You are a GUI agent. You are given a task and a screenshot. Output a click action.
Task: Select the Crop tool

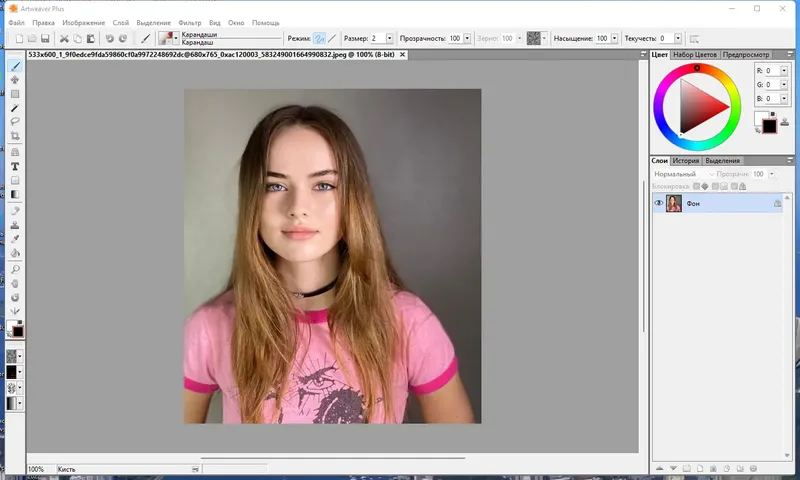[15, 136]
